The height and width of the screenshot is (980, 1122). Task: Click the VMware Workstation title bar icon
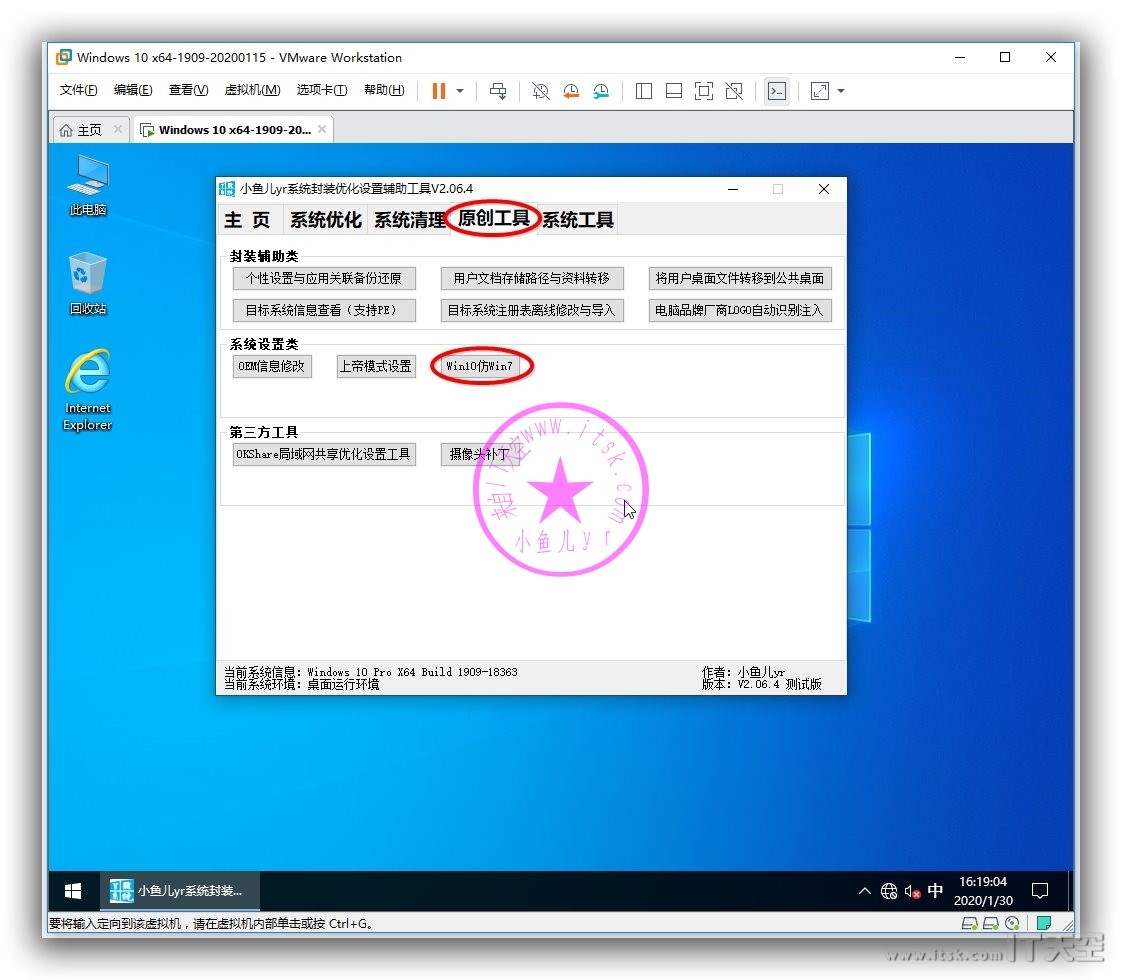[x=64, y=57]
